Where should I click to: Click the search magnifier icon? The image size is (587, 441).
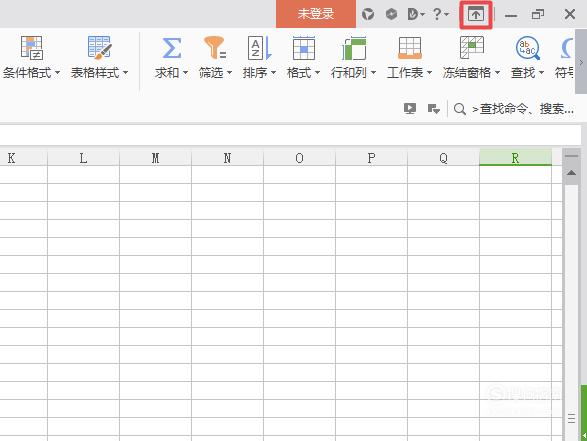[x=460, y=109]
